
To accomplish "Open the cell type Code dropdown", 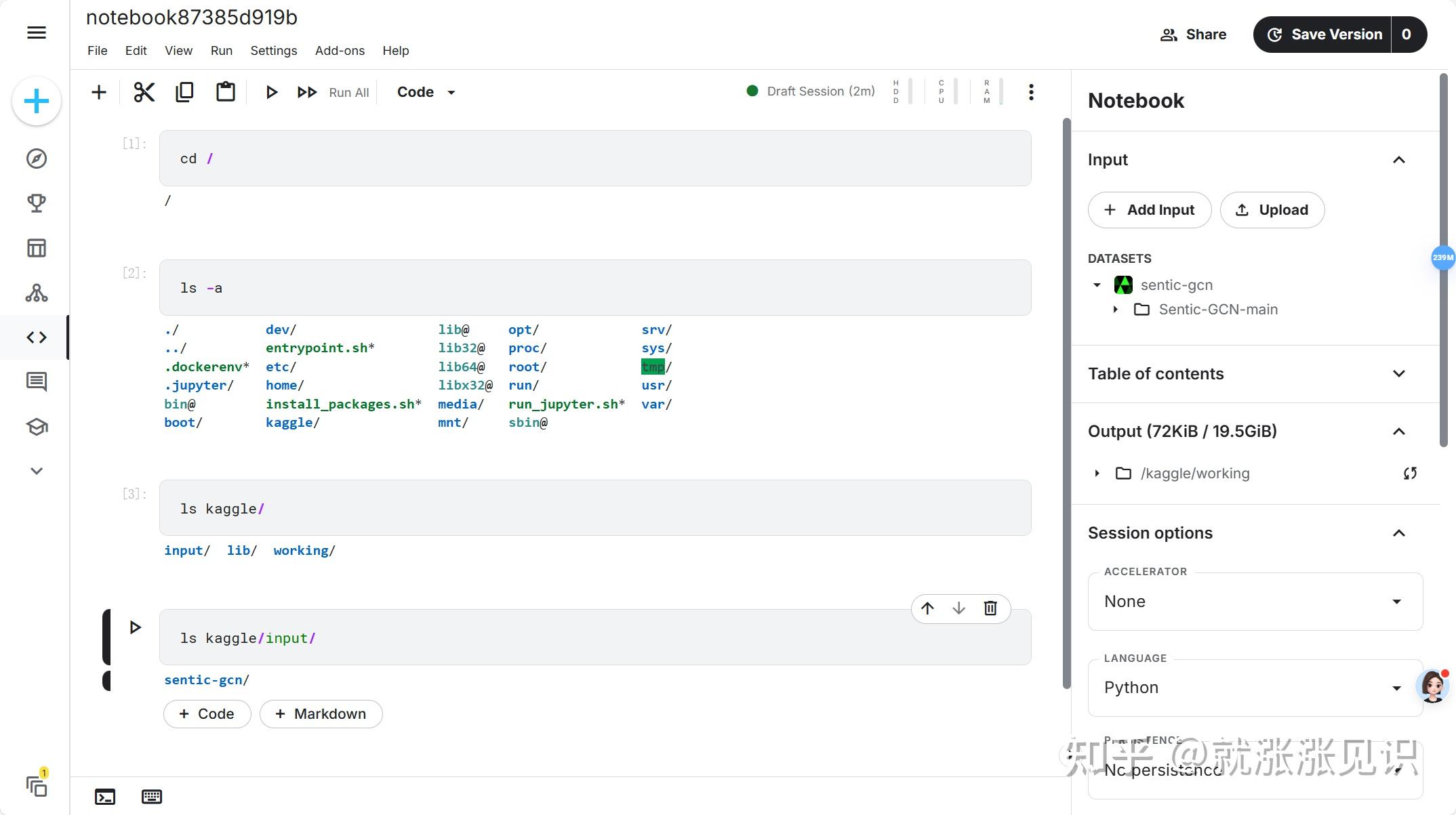I will 426,92.
